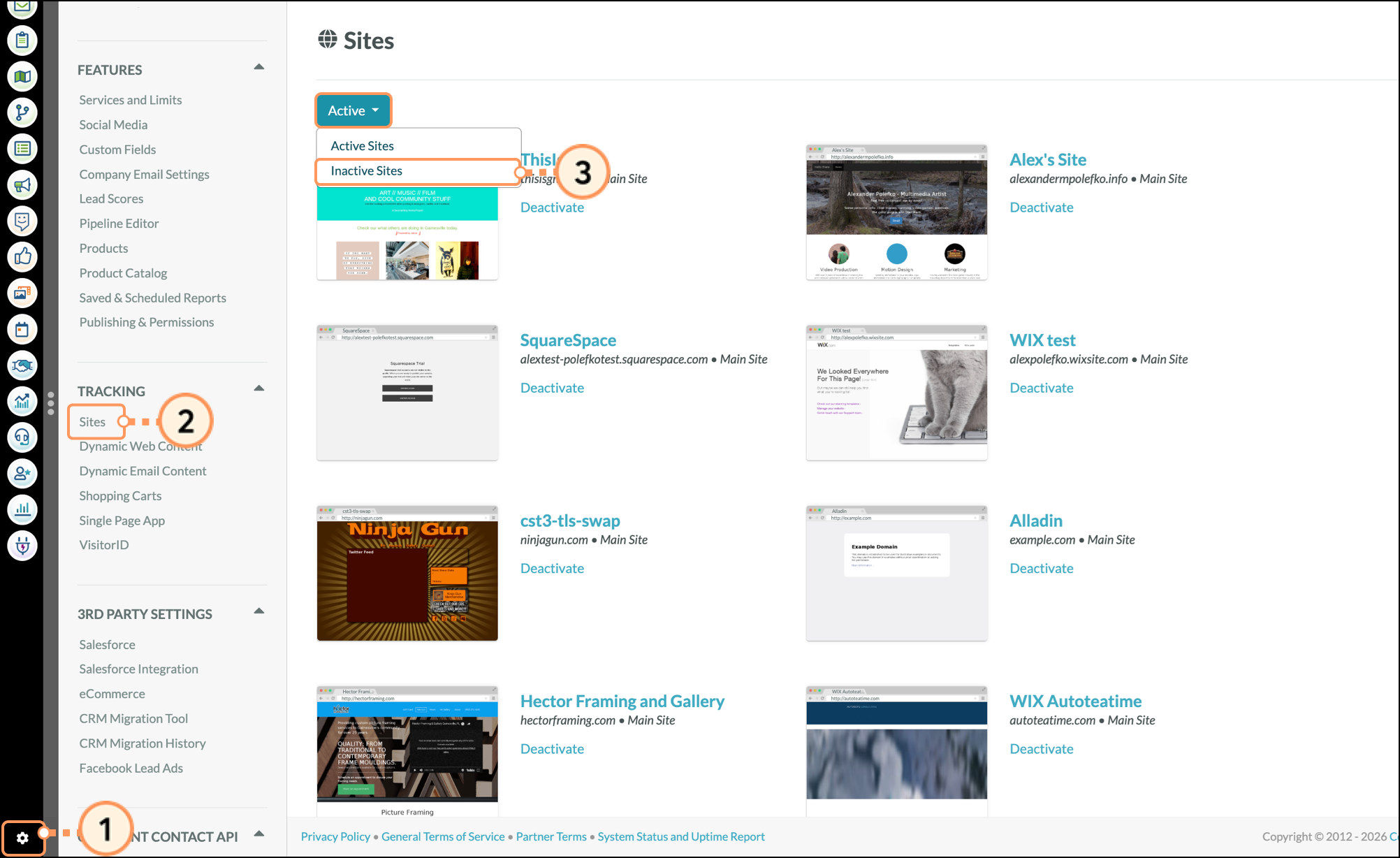Open the contact with star icon
Viewport: 1400px width, 858px height.
tap(22, 474)
